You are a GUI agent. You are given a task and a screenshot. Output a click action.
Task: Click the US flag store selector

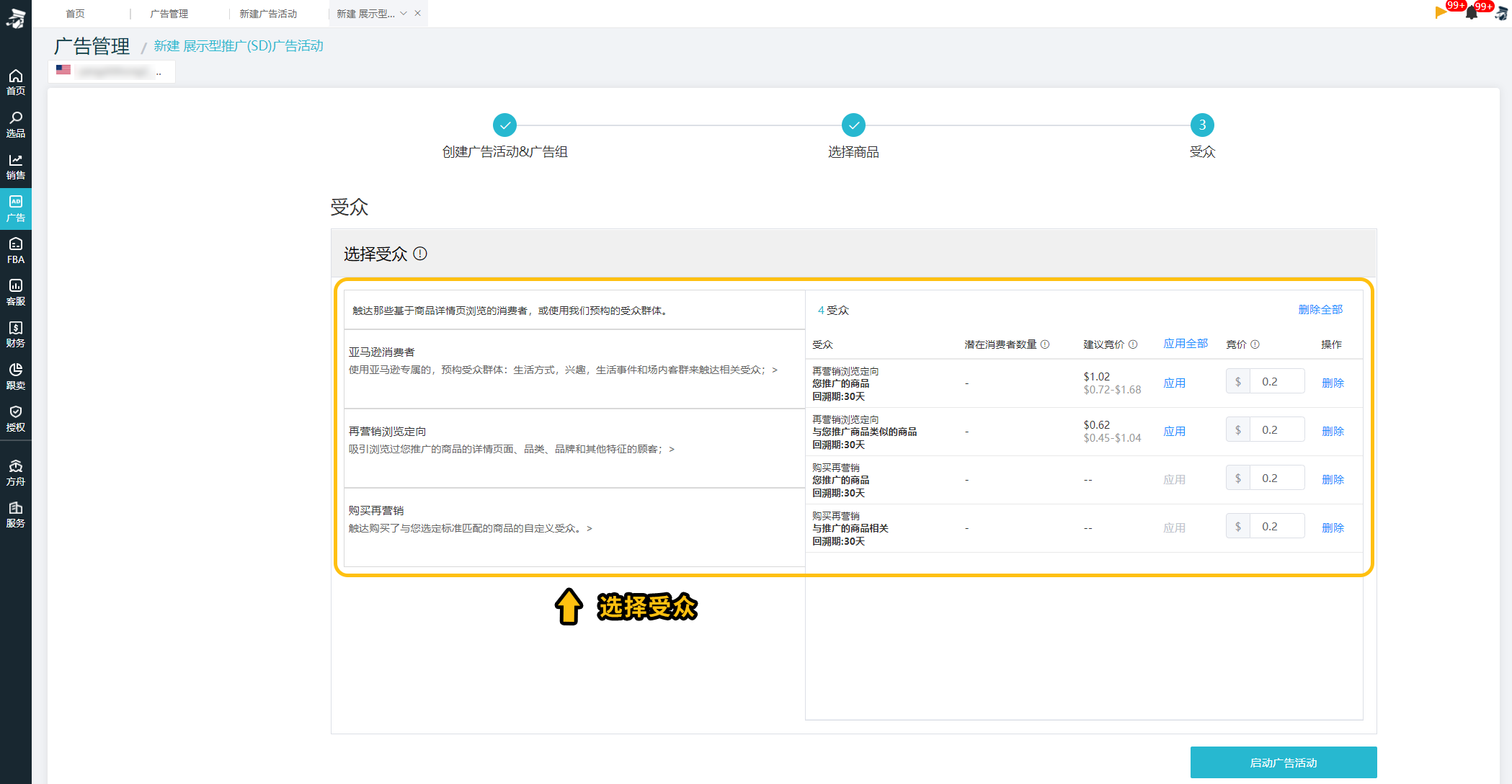112,71
